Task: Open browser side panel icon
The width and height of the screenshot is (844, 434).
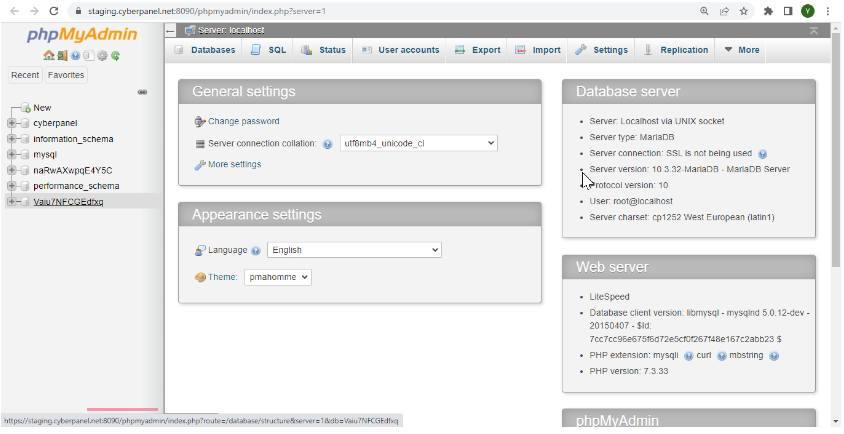Action: 788,11
